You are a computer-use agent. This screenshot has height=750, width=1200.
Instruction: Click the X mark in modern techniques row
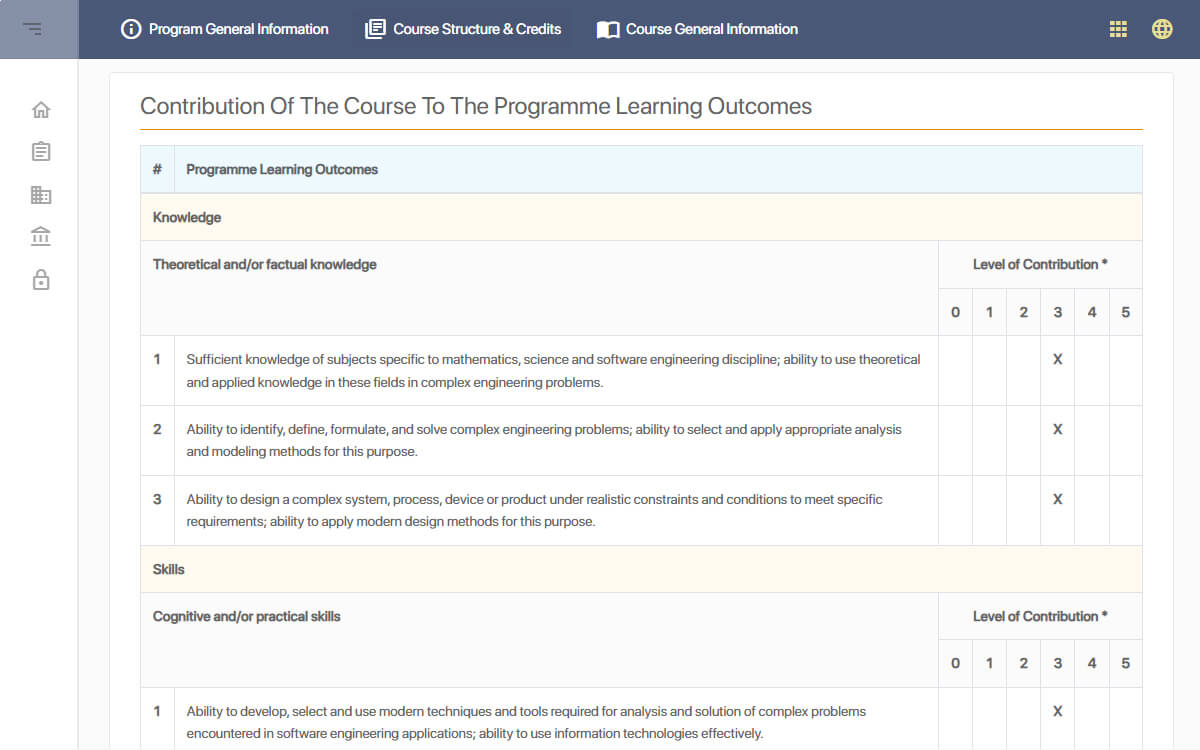1058,711
